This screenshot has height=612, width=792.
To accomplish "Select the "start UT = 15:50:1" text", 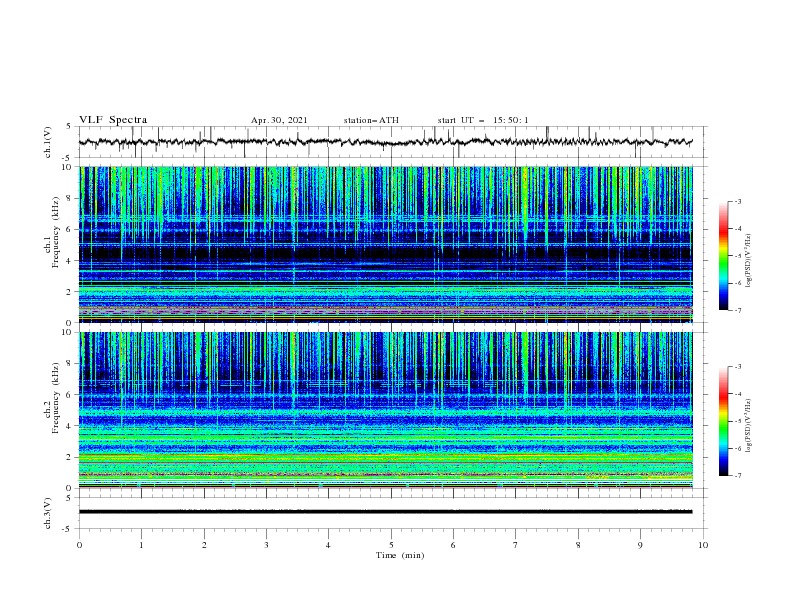I will point(483,120).
